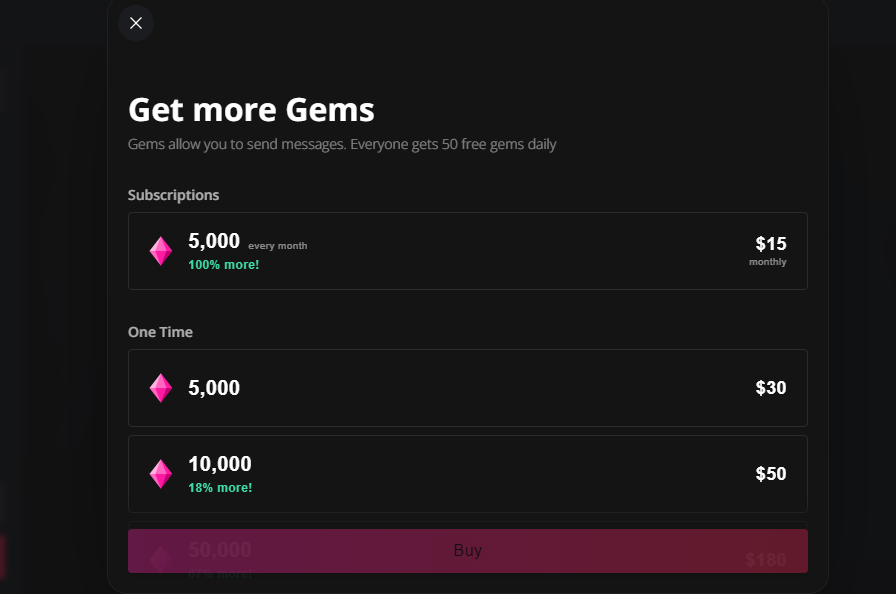This screenshot has height=594, width=896.
Task: Click the gem icon beside 10,000 gems
Action: pos(161,474)
